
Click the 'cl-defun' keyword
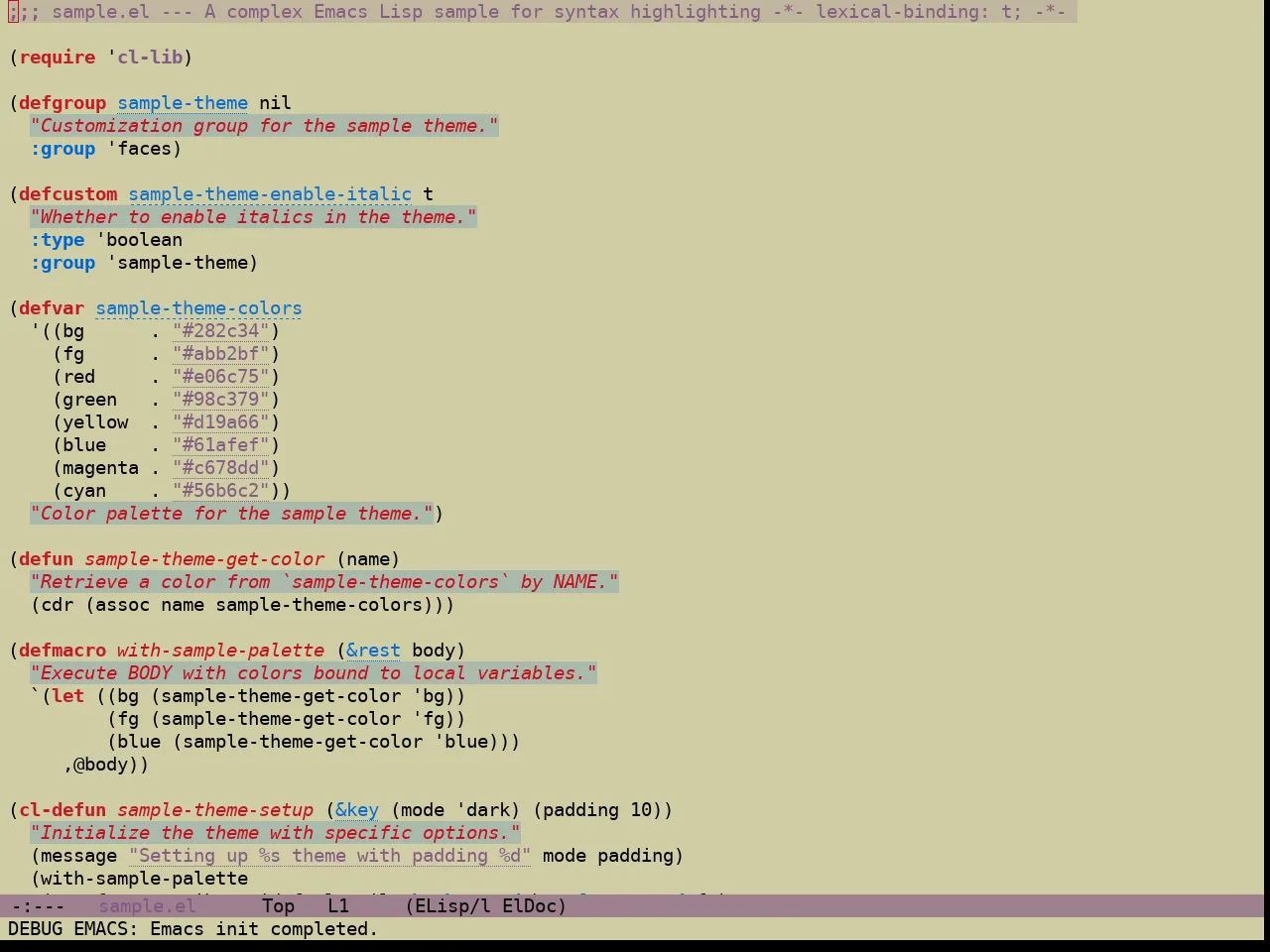63,810
